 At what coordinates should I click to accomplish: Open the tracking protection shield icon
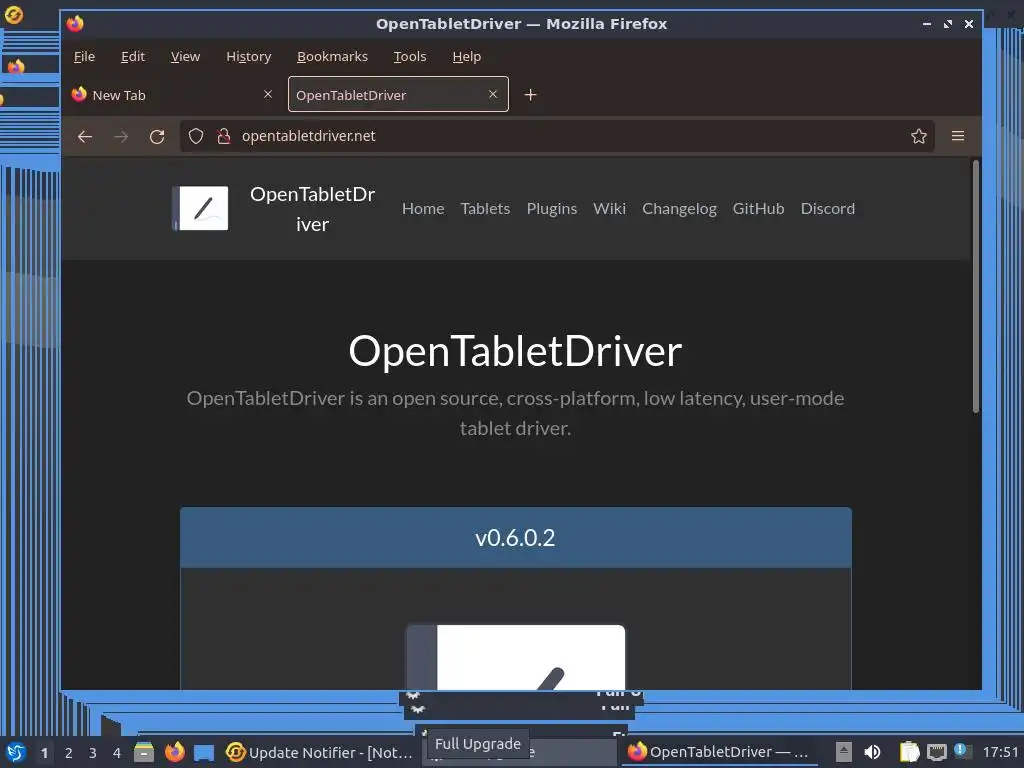point(196,136)
